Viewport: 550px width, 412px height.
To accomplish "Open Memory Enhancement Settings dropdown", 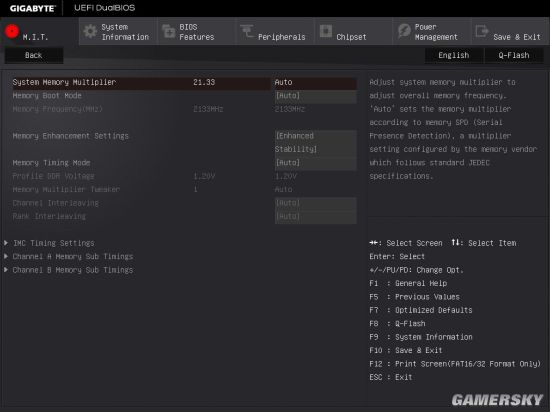I will [x=316, y=143].
